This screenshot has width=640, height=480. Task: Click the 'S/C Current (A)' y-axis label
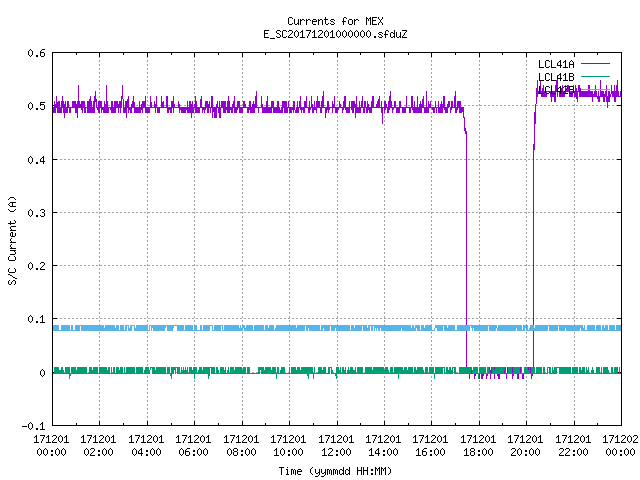(x=12, y=240)
